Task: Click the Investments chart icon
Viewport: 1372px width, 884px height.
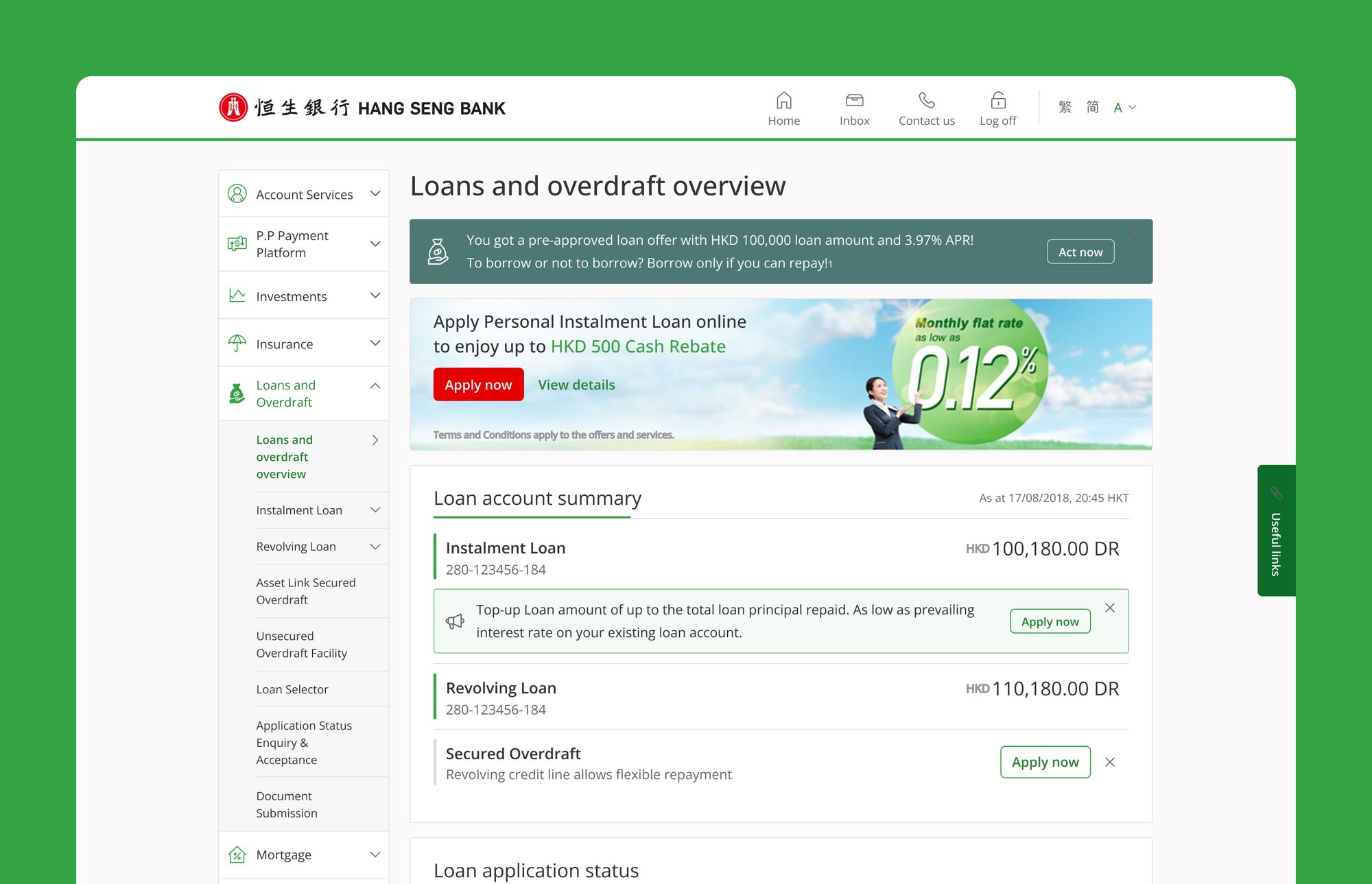Action: [237, 296]
